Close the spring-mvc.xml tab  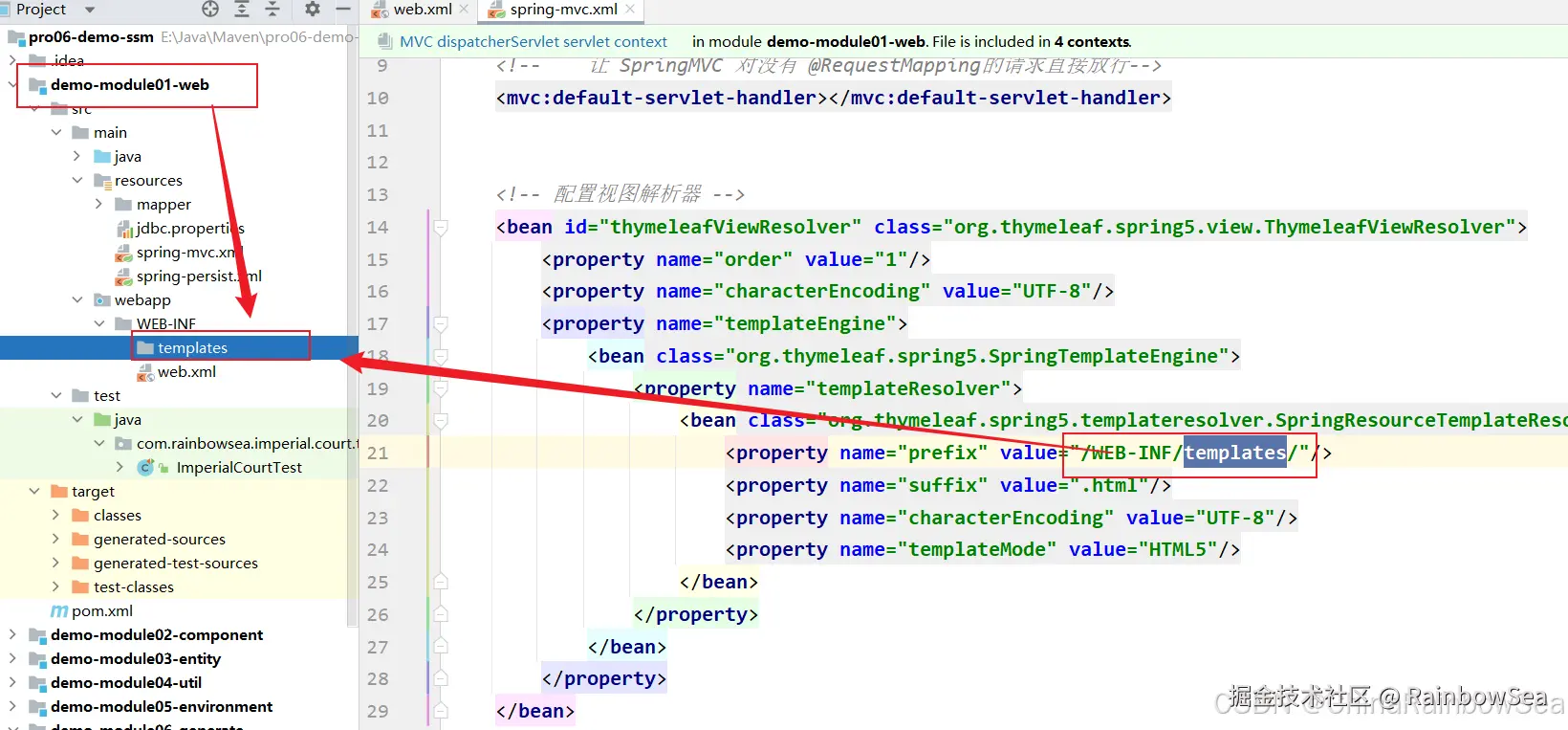coord(630,10)
